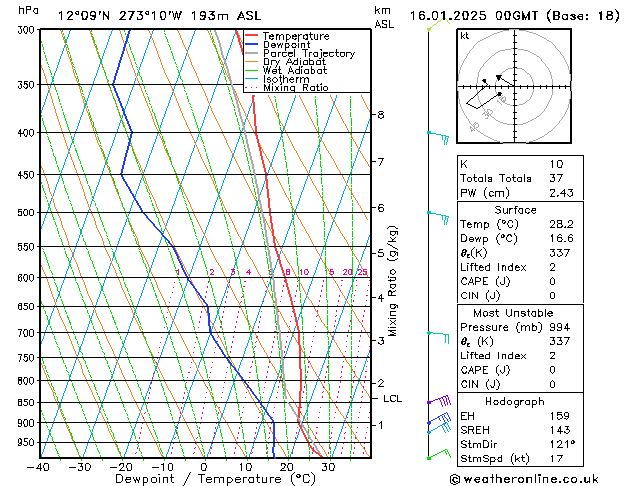Click the 500 hPa pressure label
Screen dimensions: 629x486
[x=28, y=212]
